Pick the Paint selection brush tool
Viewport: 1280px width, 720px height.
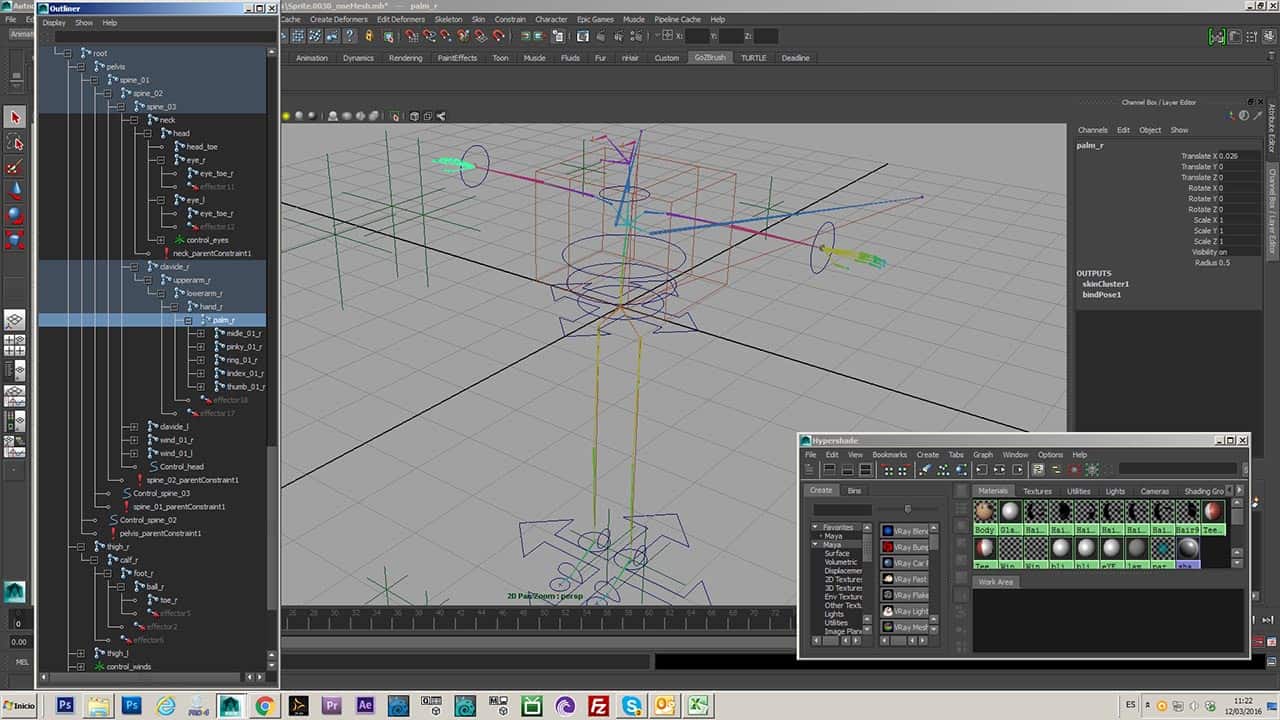coord(15,167)
